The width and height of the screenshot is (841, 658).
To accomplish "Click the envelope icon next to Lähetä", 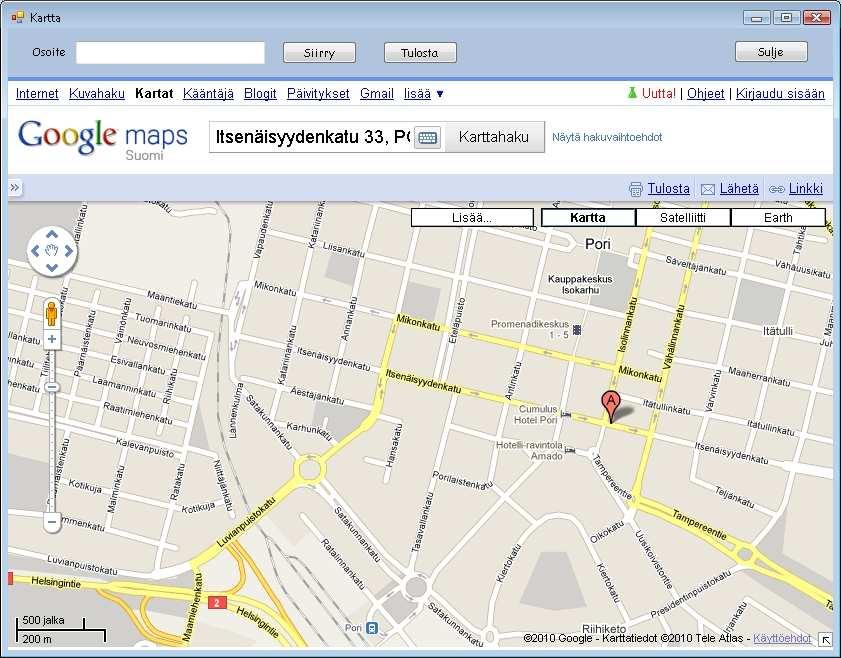I will click(708, 189).
